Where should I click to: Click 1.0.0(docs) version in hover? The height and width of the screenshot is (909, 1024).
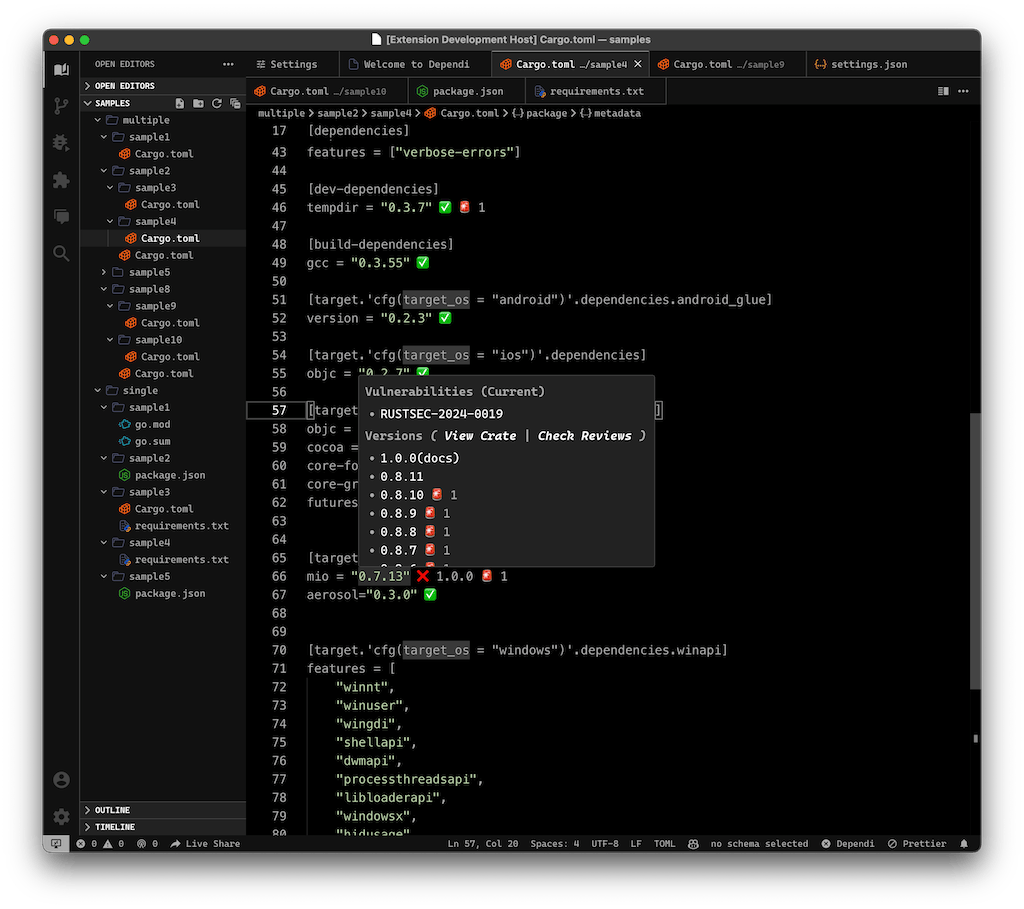[419, 458]
